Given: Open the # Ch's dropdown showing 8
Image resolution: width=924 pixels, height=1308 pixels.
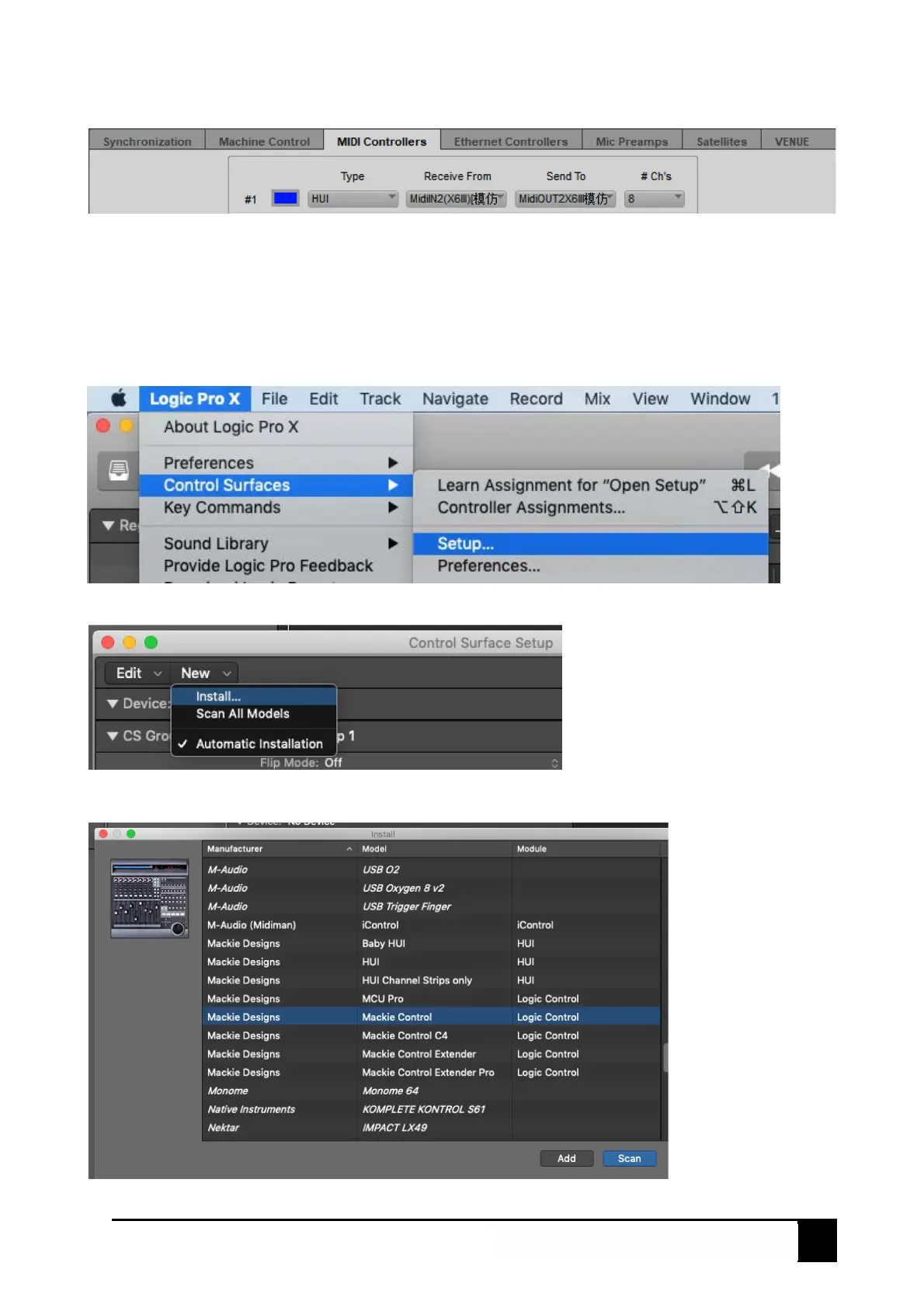Looking at the screenshot, I should pos(655,199).
